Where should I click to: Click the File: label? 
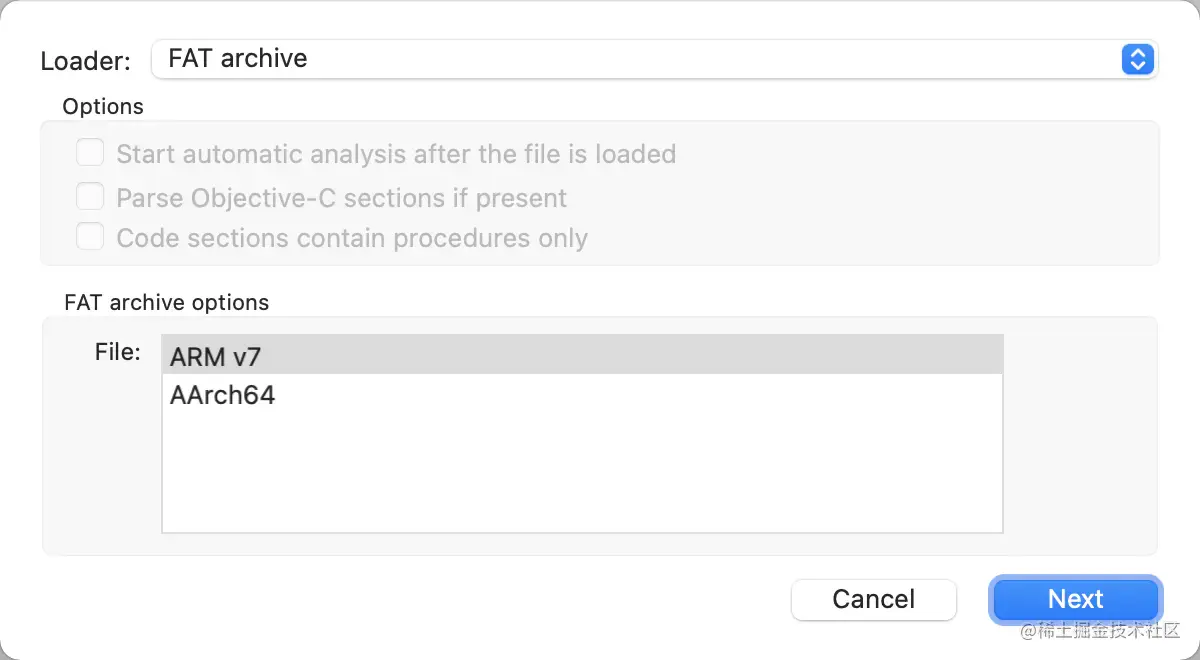(118, 352)
